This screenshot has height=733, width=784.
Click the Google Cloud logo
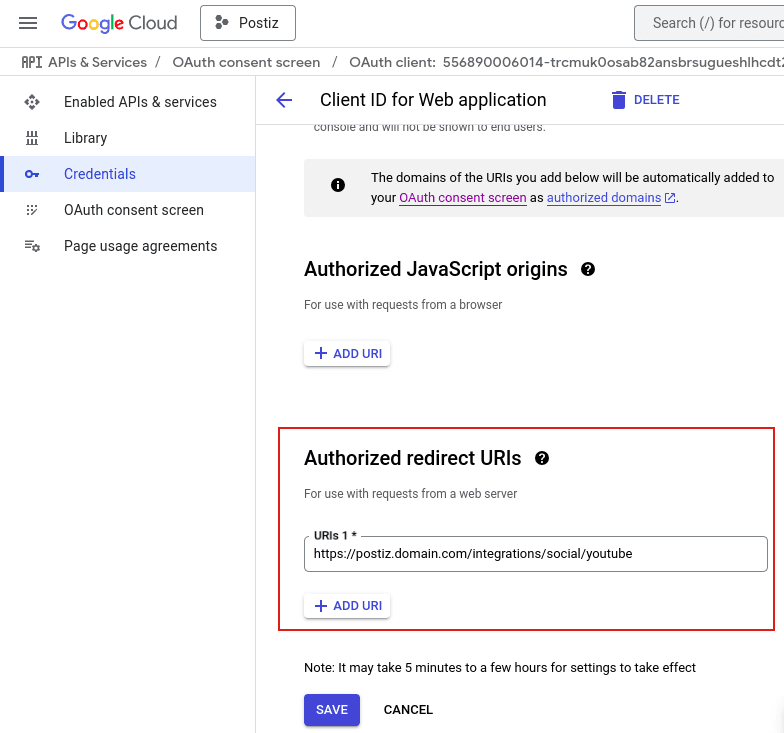click(119, 23)
